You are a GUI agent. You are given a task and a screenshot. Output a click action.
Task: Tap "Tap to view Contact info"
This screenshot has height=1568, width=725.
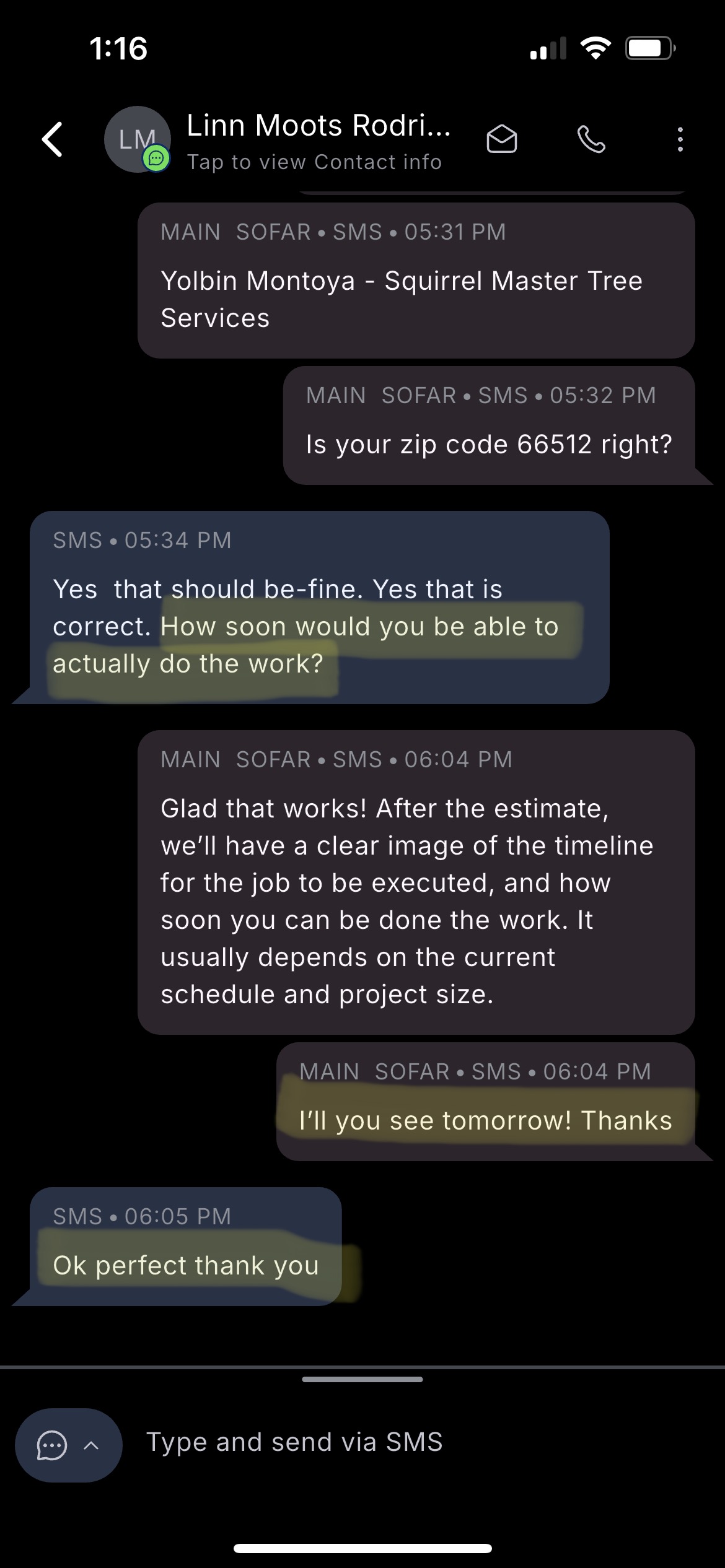click(314, 162)
